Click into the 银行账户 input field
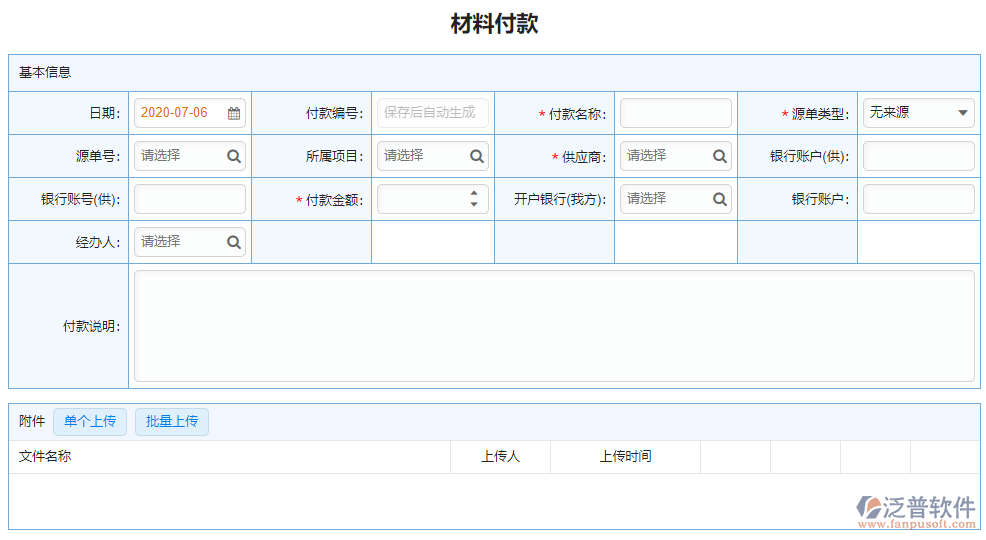 918,199
